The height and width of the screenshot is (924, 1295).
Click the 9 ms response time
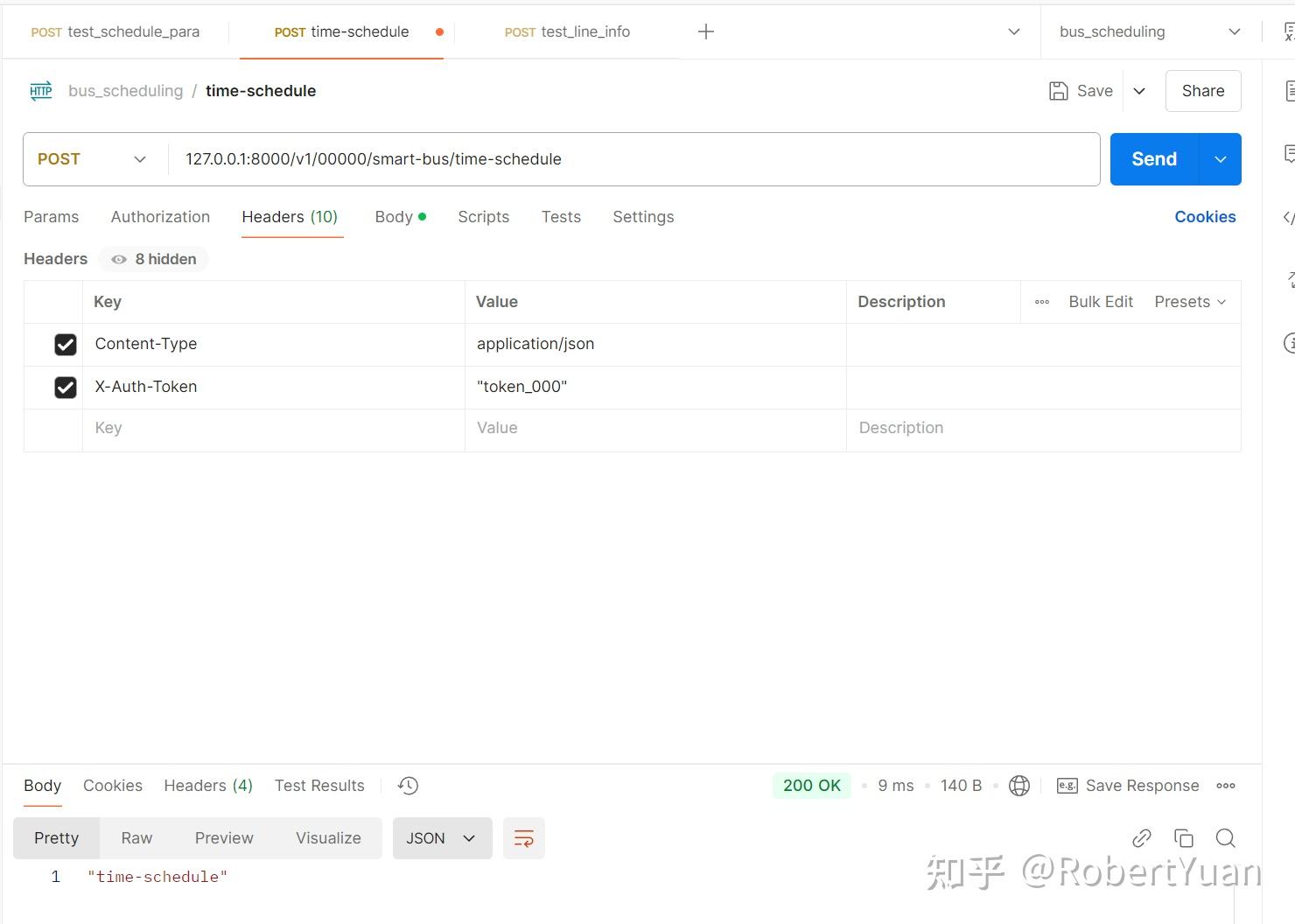[896, 786]
